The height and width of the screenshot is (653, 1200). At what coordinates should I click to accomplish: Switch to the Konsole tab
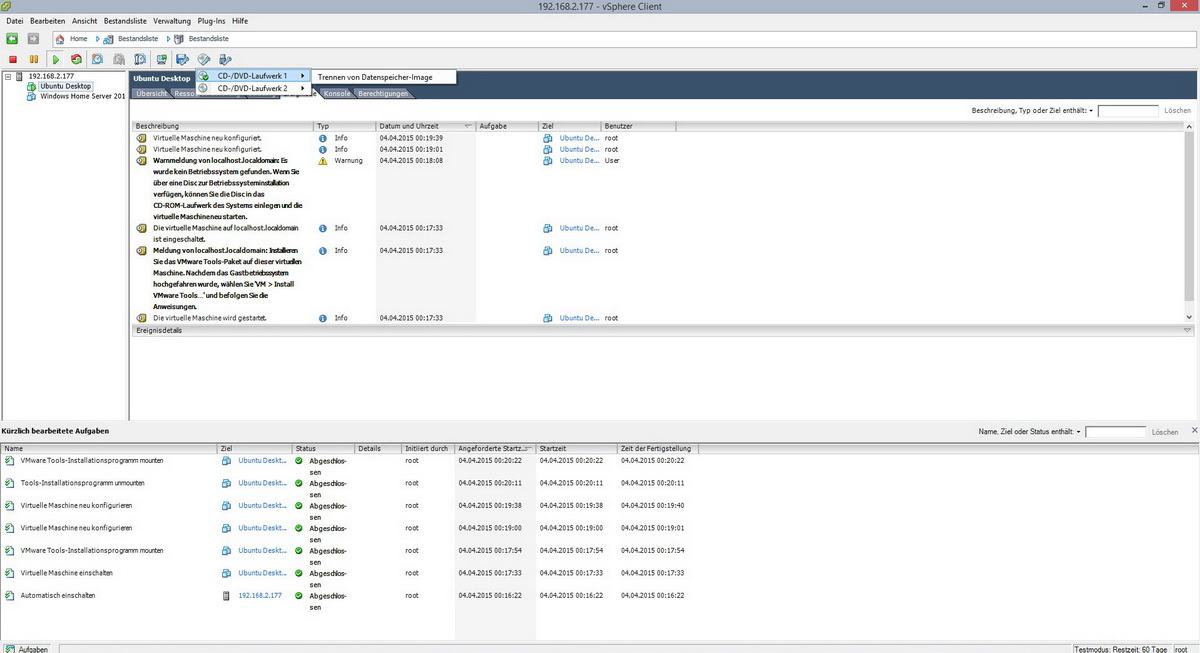pyautogui.click(x=337, y=94)
